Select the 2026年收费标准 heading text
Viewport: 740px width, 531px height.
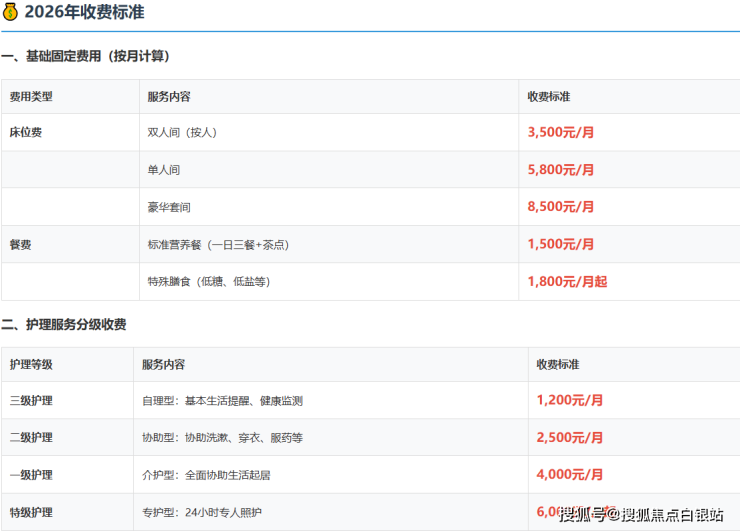point(82,12)
